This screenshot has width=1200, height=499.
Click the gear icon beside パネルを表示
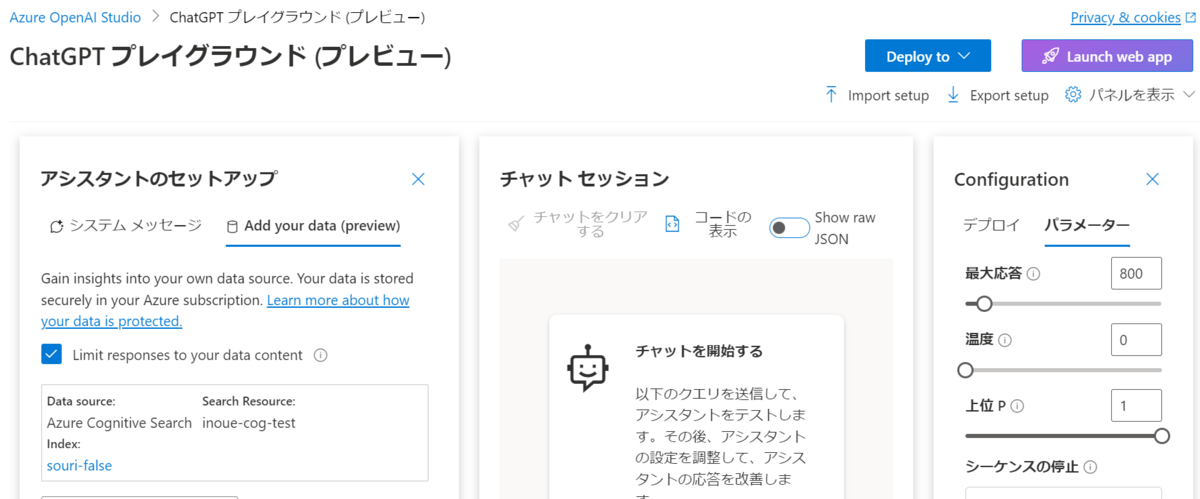[1073, 95]
